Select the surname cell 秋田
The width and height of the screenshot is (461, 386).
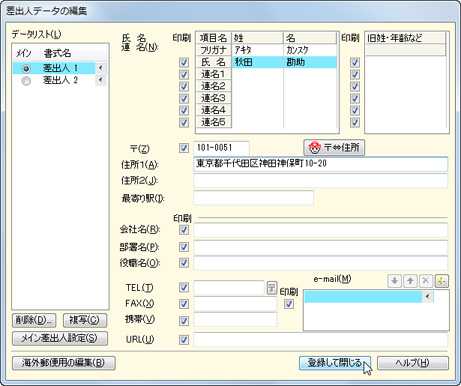click(x=257, y=62)
